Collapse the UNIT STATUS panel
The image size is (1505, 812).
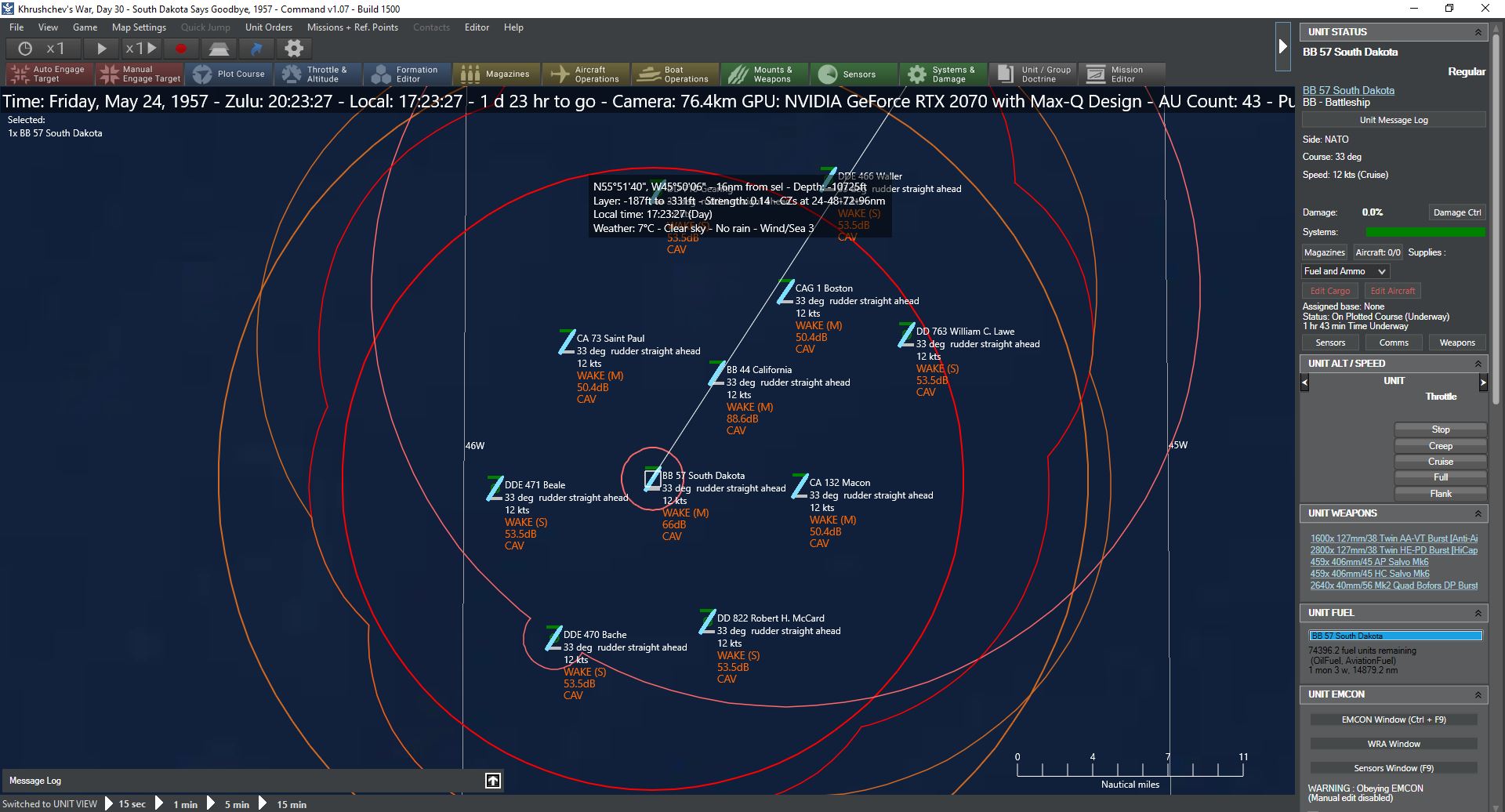pyautogui.click(x=1478, y=32)
